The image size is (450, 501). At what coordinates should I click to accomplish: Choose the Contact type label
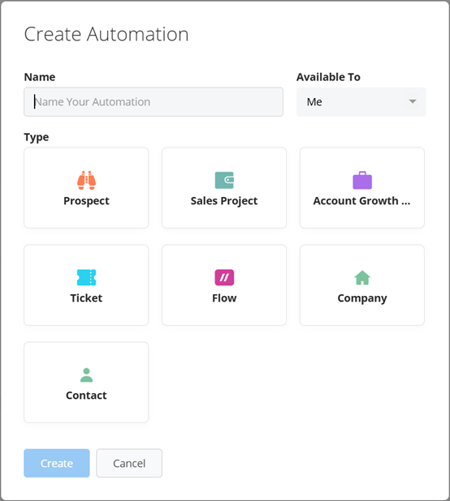(x=86, y=395)
